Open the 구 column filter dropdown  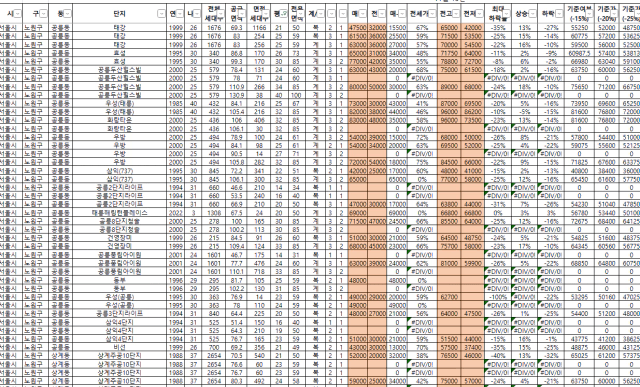[x=44, y=14]
